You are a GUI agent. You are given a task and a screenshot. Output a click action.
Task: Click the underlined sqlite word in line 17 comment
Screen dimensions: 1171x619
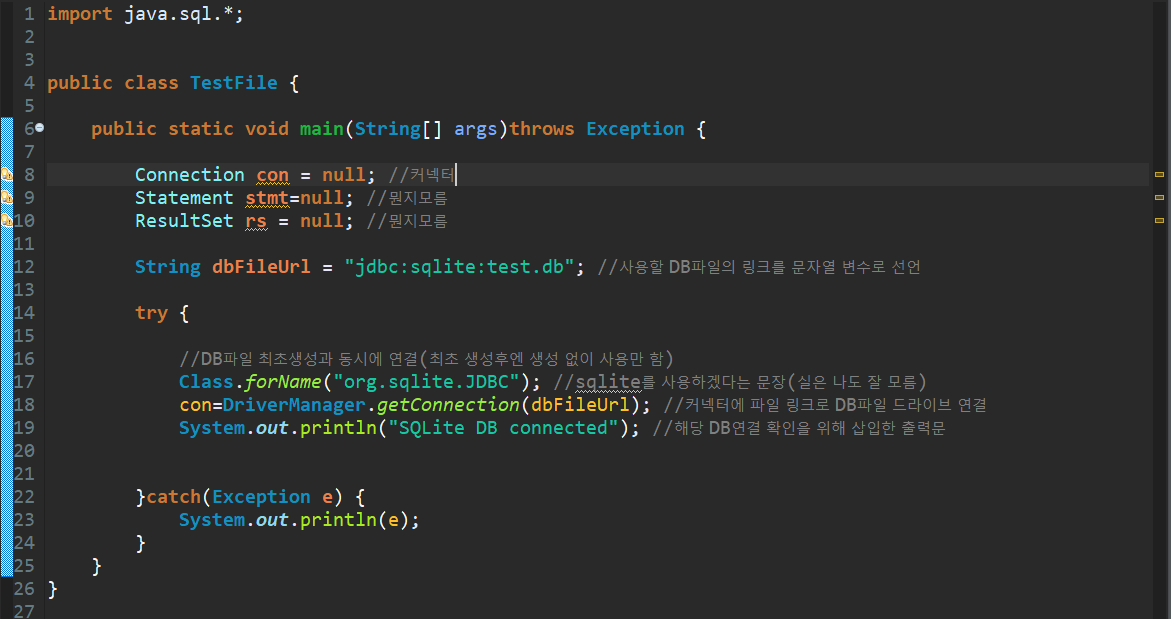point(608,382)
